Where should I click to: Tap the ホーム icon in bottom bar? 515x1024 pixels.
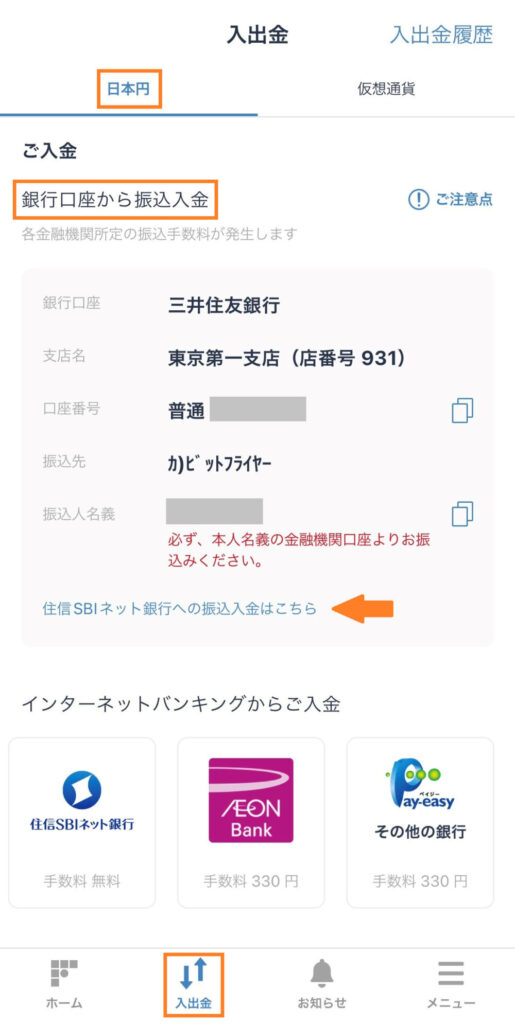[64, 974]
